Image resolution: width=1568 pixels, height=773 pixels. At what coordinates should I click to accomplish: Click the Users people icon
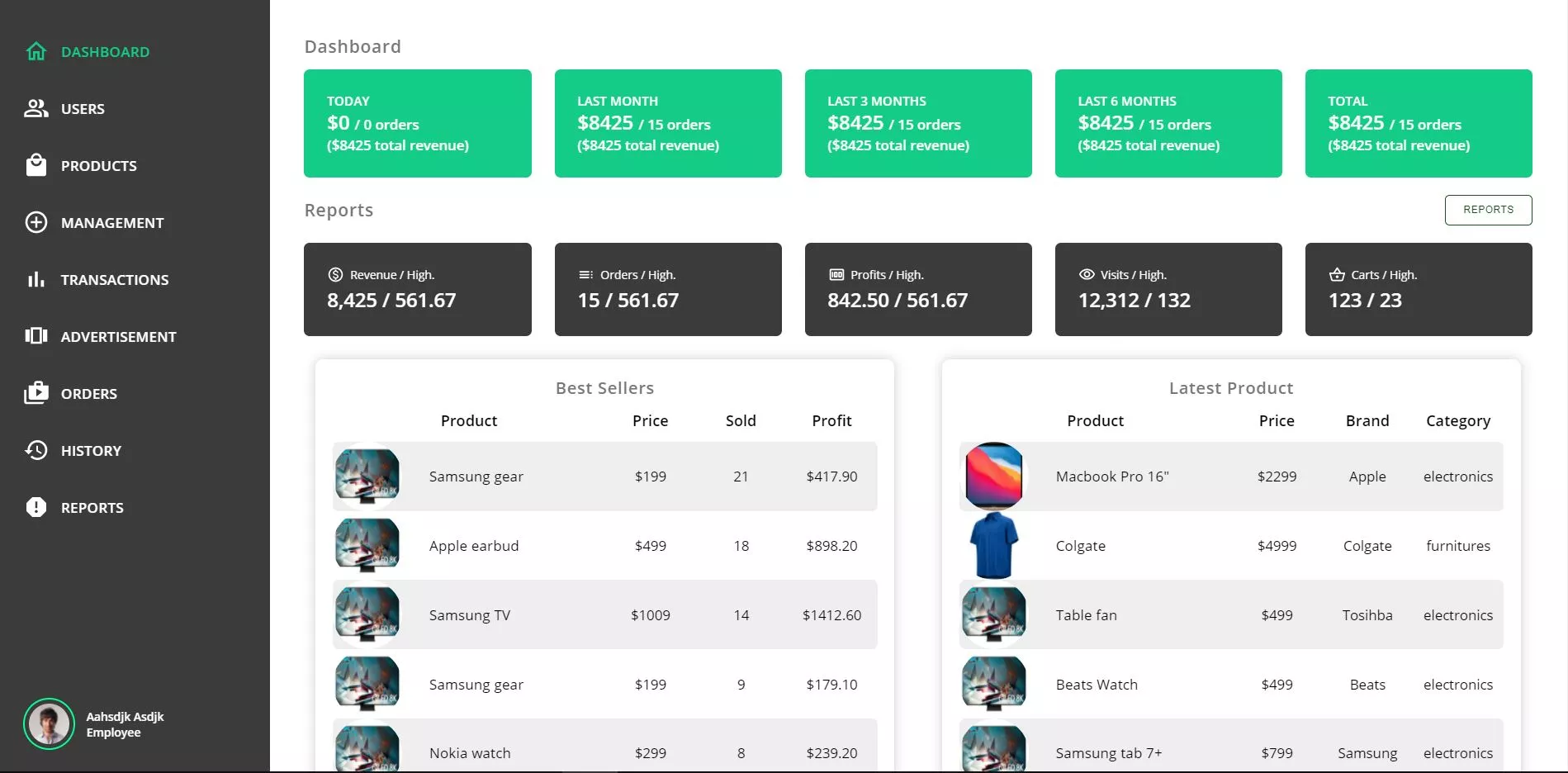(36, 109)
